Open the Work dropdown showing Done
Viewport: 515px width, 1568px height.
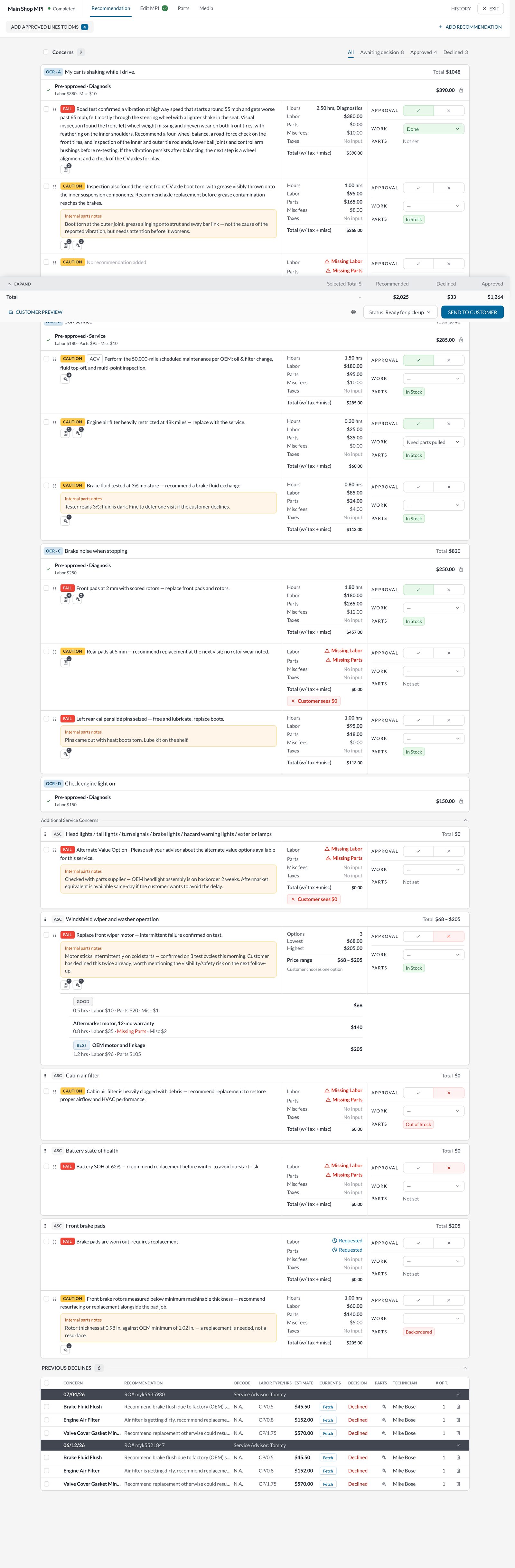(x=434, y=129)
